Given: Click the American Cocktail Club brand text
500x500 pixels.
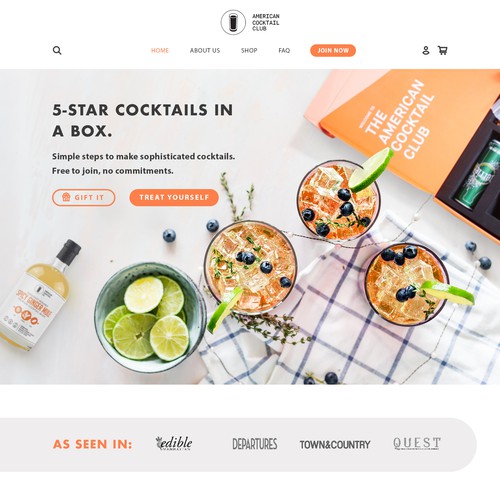Looking at the screenshot, I should [266, 22].
